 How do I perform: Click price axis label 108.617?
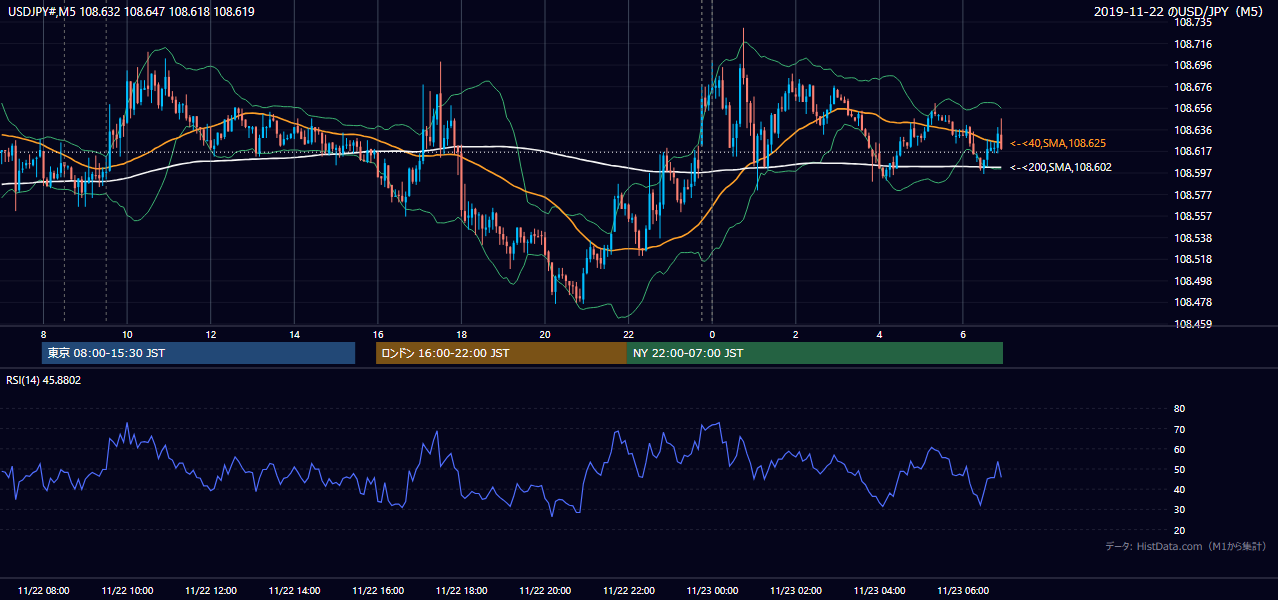point(1192,151)
